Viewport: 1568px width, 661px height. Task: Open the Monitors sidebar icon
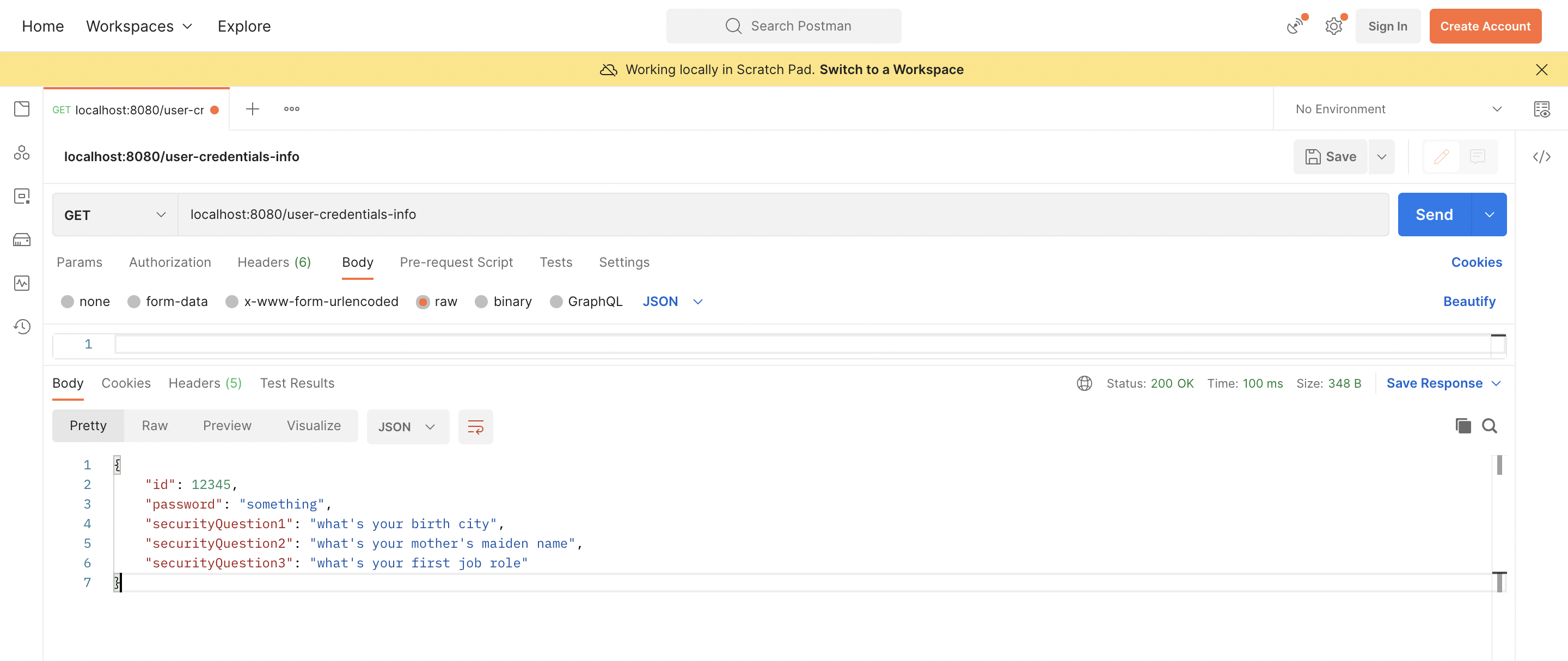22,283
